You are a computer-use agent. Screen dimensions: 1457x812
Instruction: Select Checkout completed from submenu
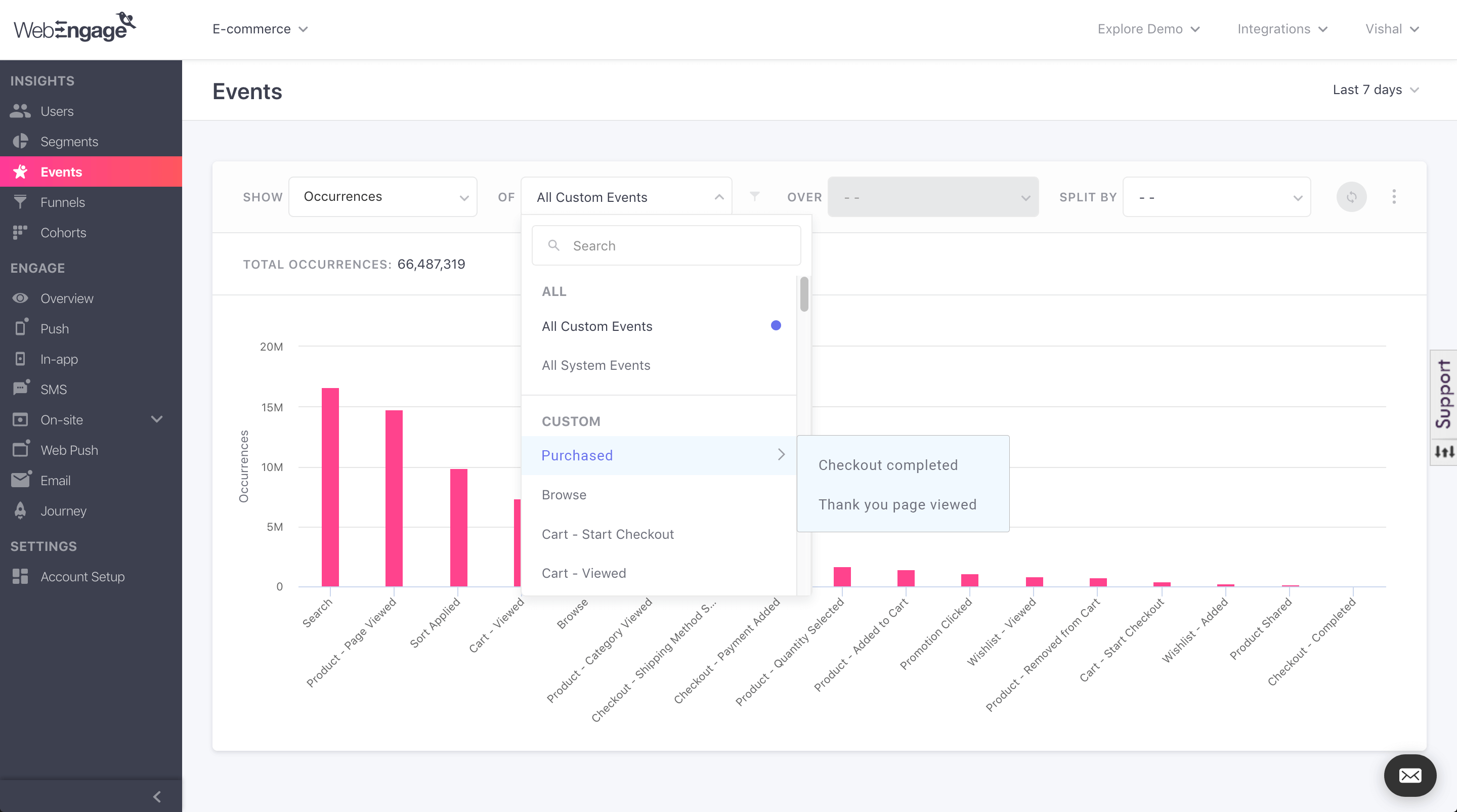(887, 465)
